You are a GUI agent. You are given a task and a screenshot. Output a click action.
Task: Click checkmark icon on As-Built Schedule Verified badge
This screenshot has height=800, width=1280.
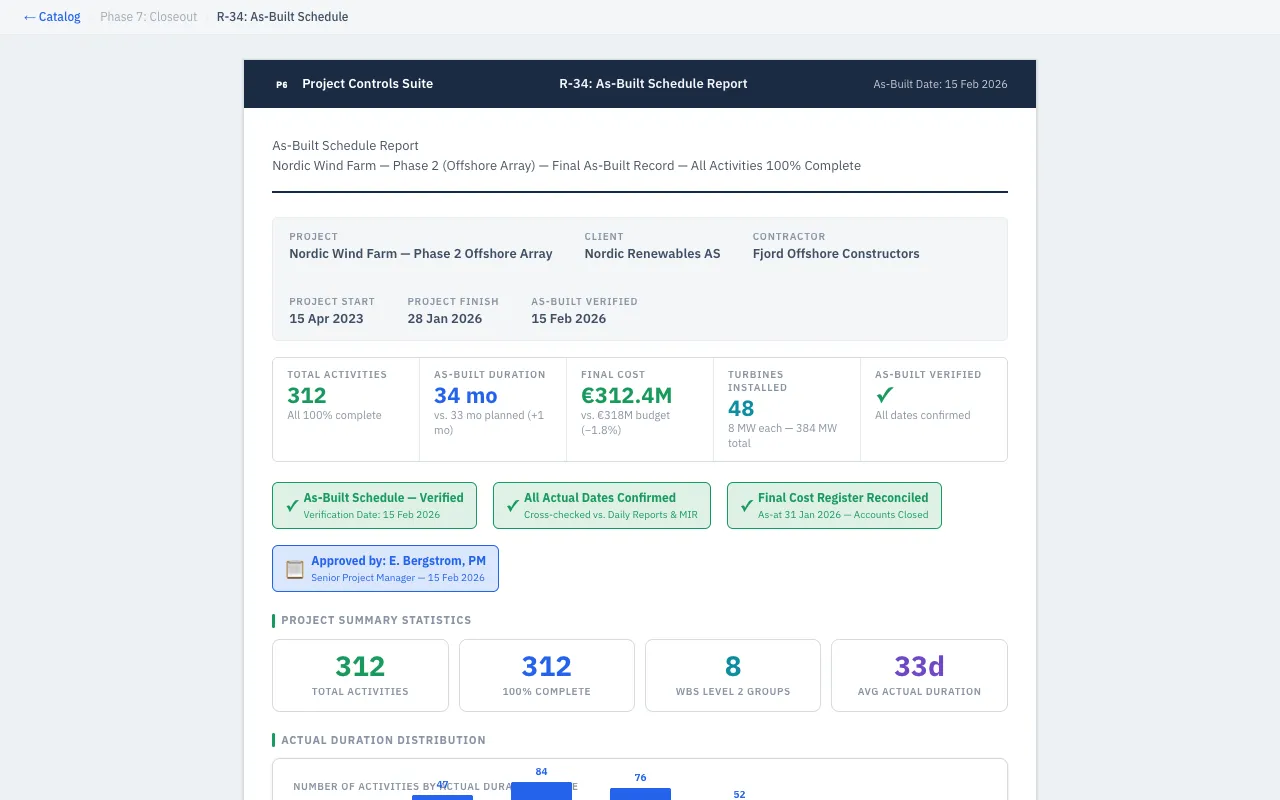click(x=292, y=506)
